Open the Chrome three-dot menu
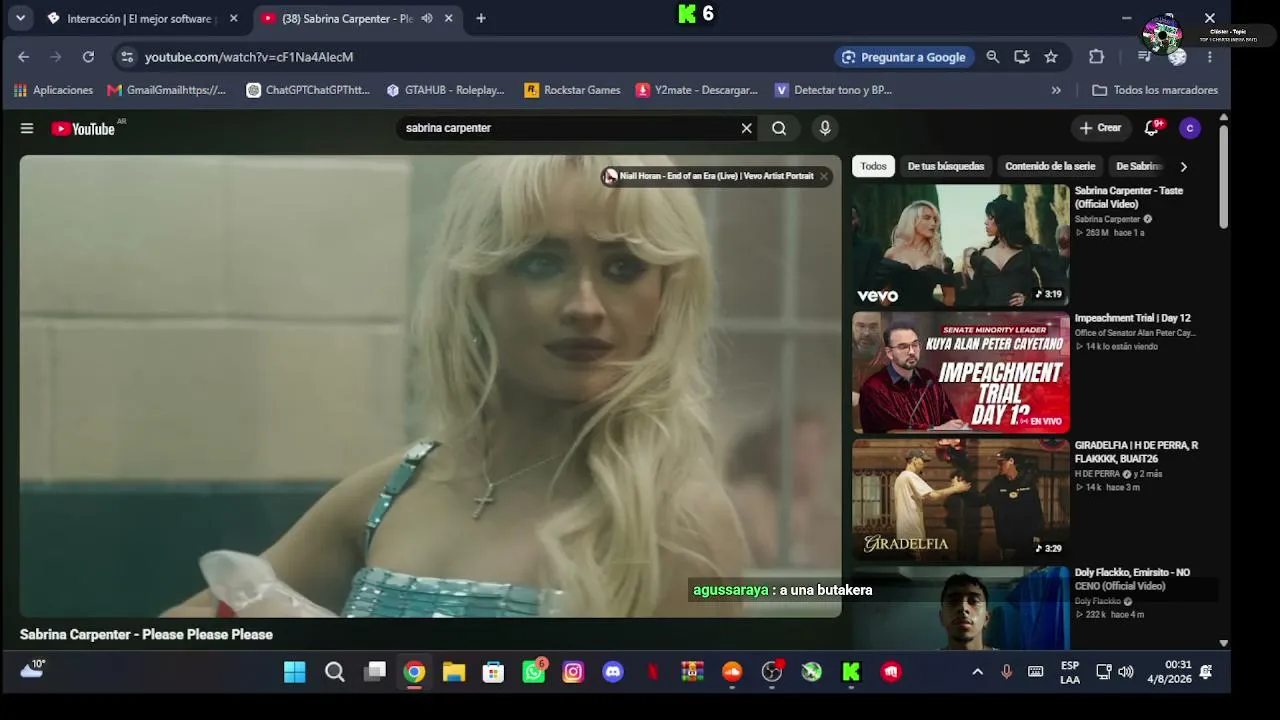The image size is (1280, 720). (x=1210, y=57)
